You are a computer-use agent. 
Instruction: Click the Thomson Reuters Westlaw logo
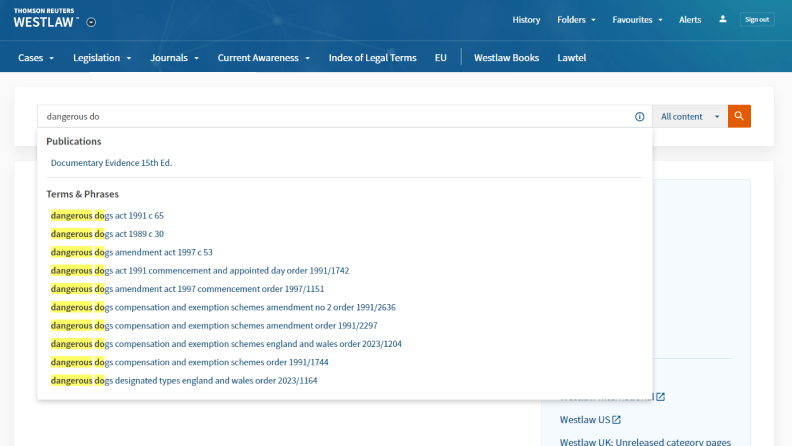click(x=45, y=19)
